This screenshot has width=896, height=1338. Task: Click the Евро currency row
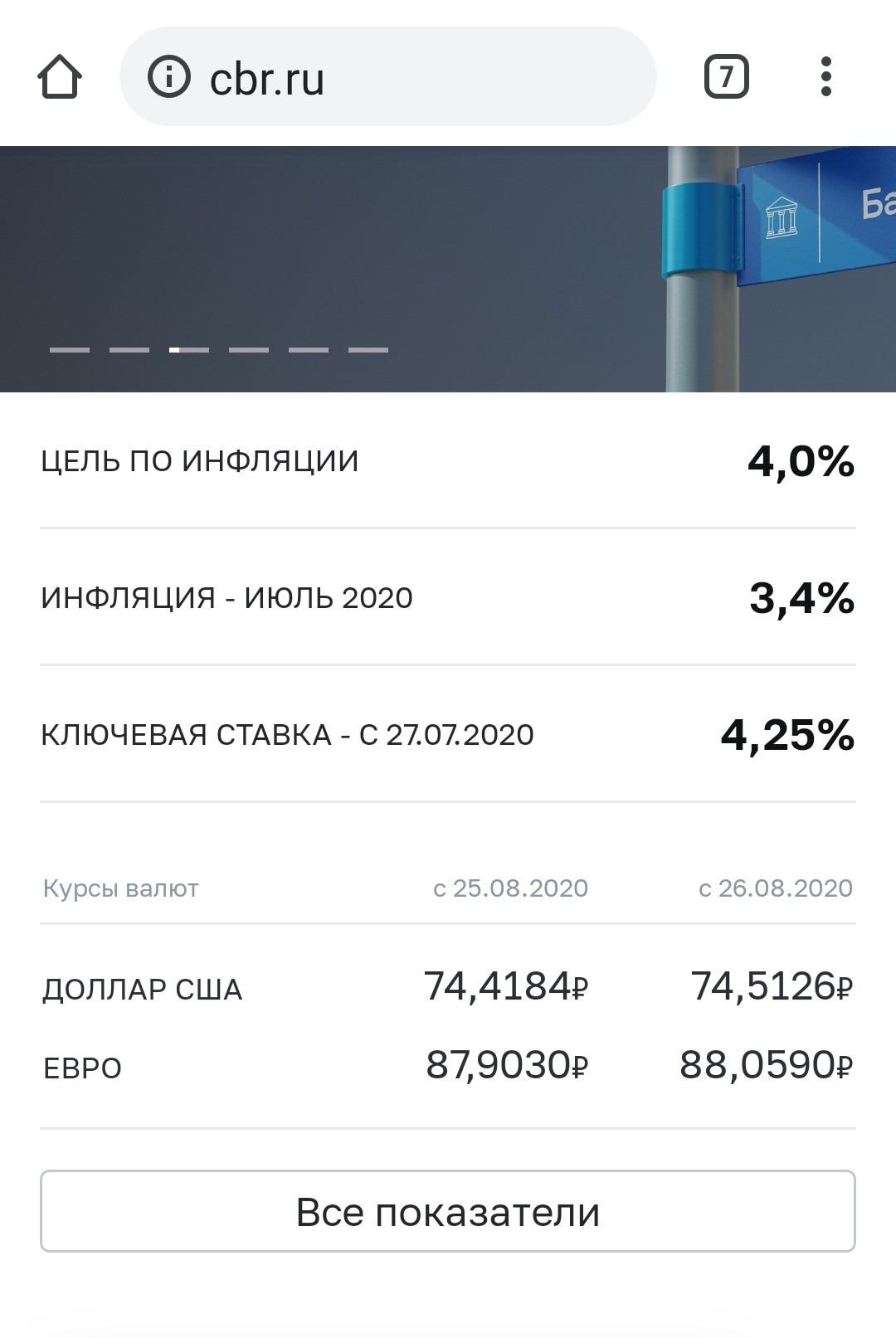(x=448, y=1066)
